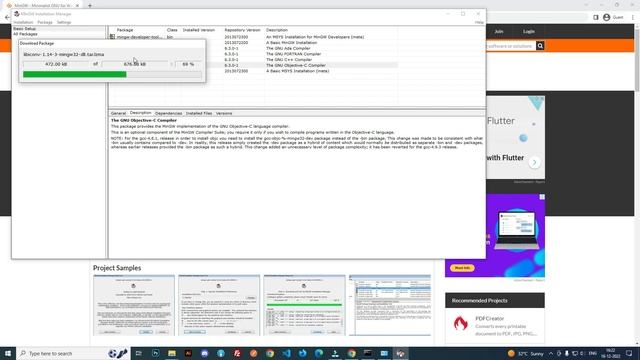Open the taskbar clock and date
This screenshot has height=360, width=640.
pos(611,353)
